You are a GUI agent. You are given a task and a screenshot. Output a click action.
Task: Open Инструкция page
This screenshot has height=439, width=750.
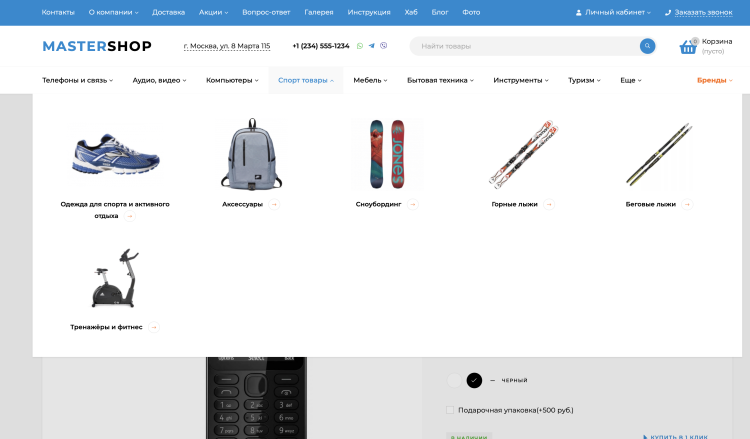click(369, 12)
